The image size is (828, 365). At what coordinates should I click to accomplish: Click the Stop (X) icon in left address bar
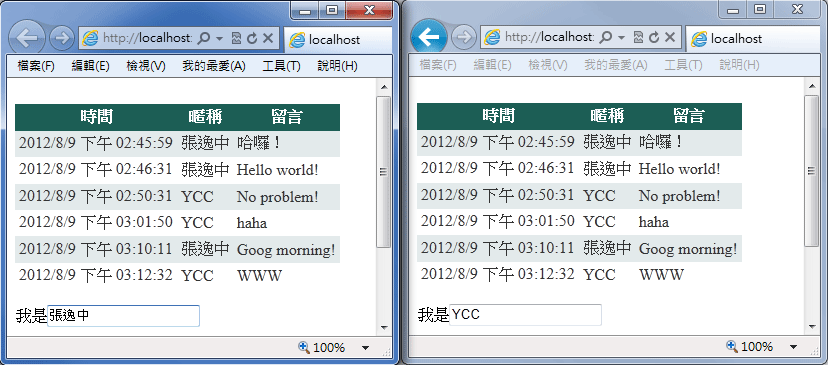tap(268, 38)
